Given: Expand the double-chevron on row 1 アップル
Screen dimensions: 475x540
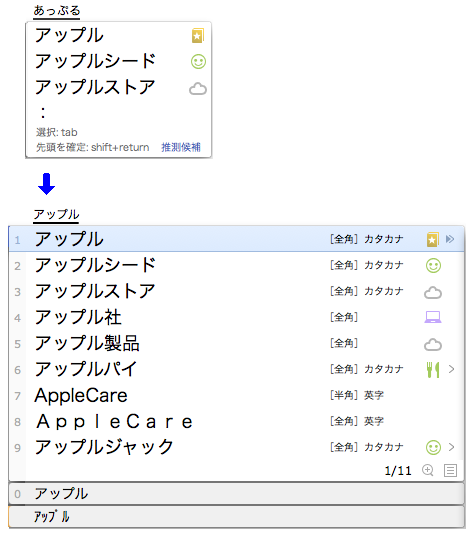Looking at the screenshot, I should point(450,239).
